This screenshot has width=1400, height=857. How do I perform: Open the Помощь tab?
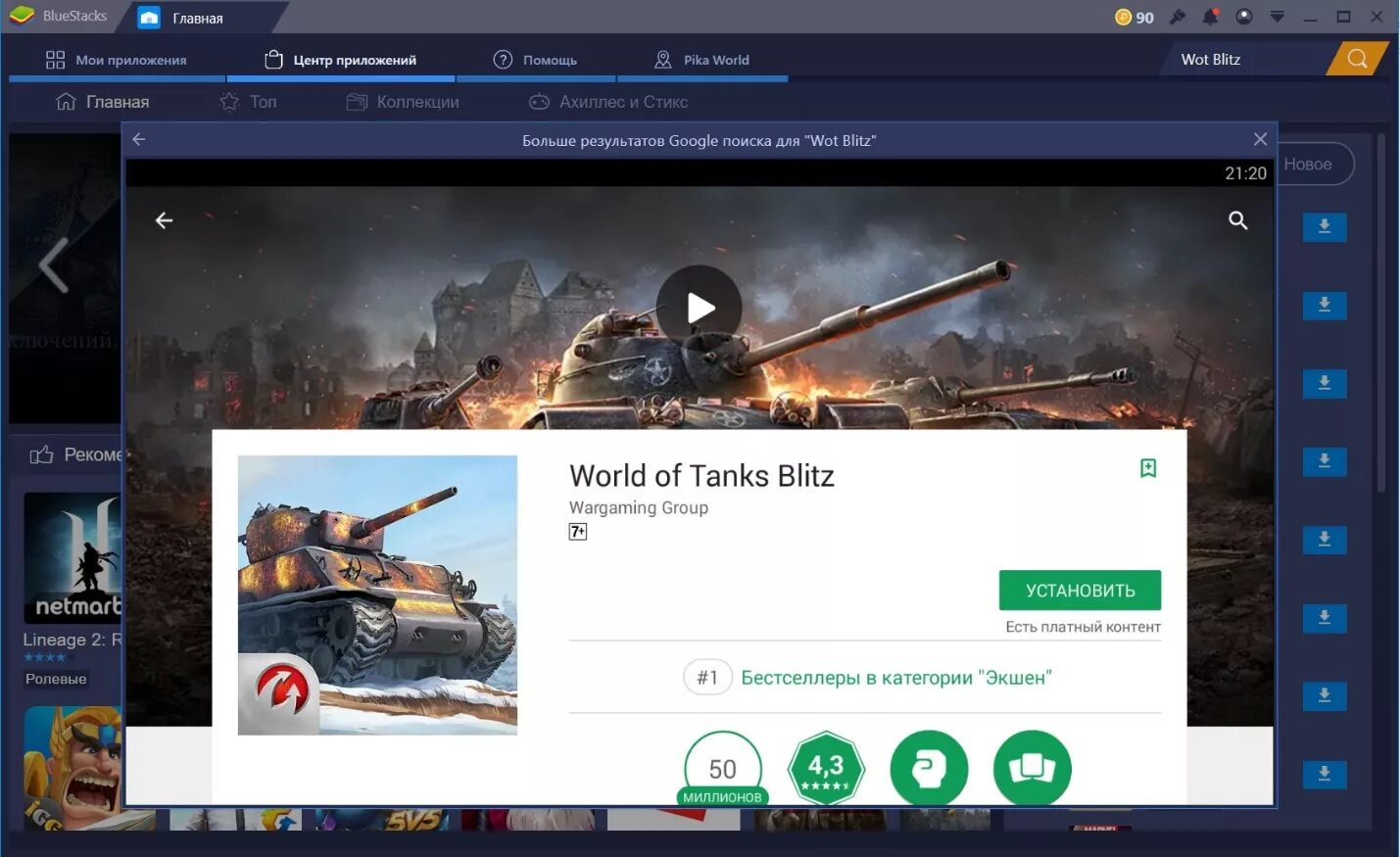[x=536, y=60]
